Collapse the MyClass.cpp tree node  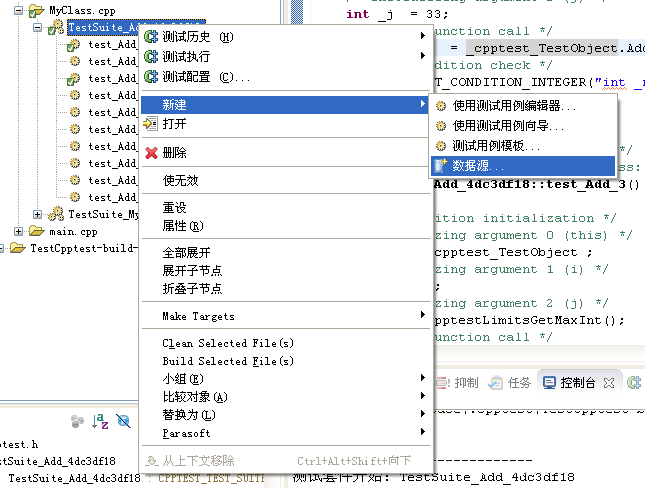pyautogui.click(x=18, y=10)
